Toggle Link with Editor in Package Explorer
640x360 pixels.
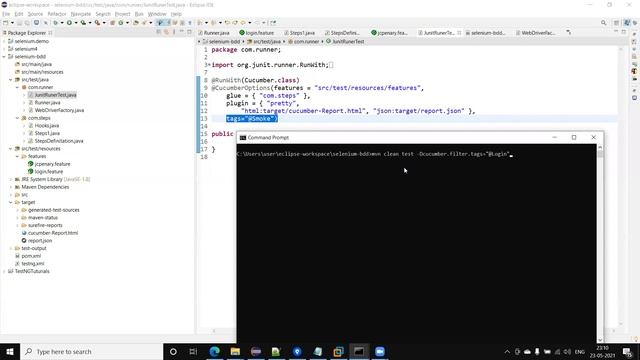coord(166,32)
